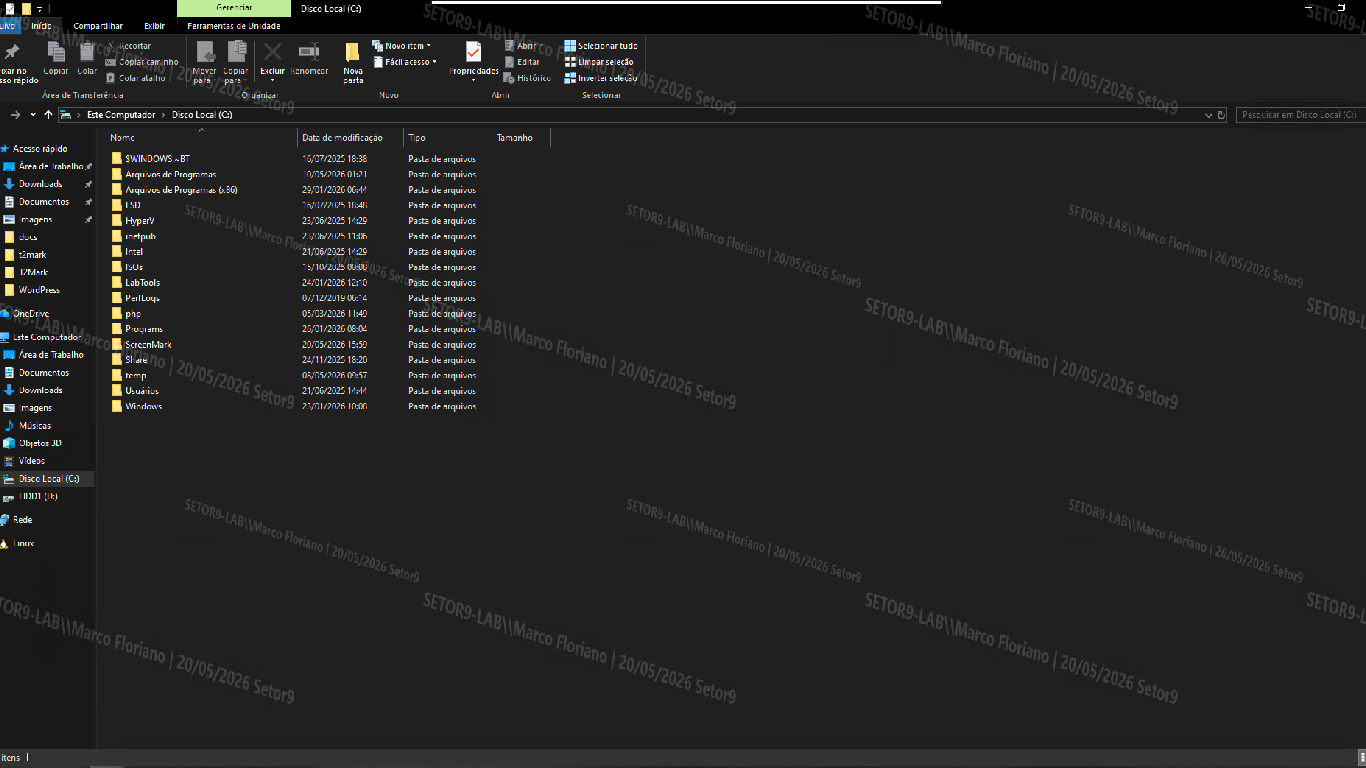The image size is (1366, 768).
Task: Click Colar atalho in the ribbon
Action: pos(135,78)
